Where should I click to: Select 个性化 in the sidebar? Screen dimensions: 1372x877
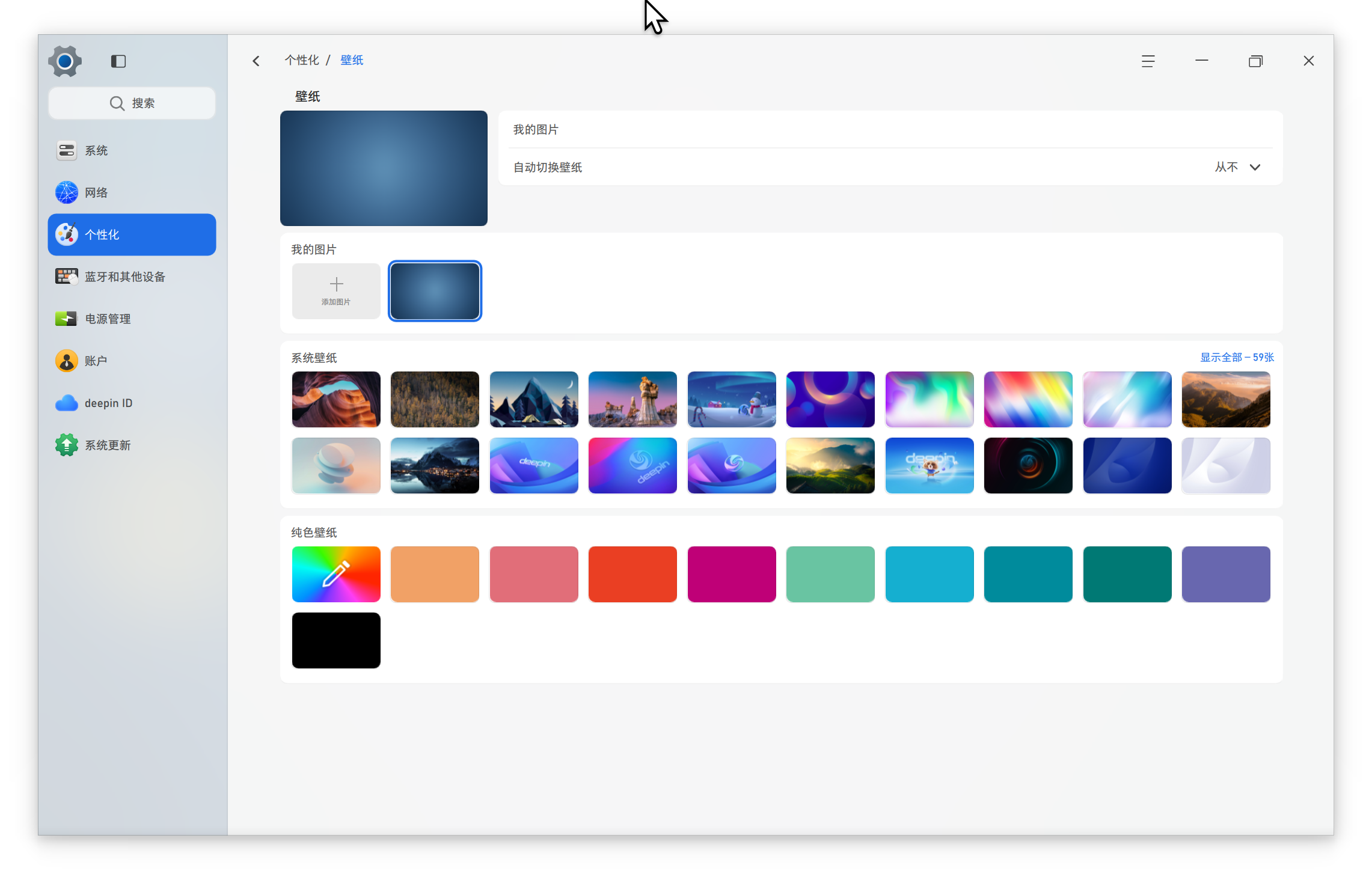[x=132, y=234]
